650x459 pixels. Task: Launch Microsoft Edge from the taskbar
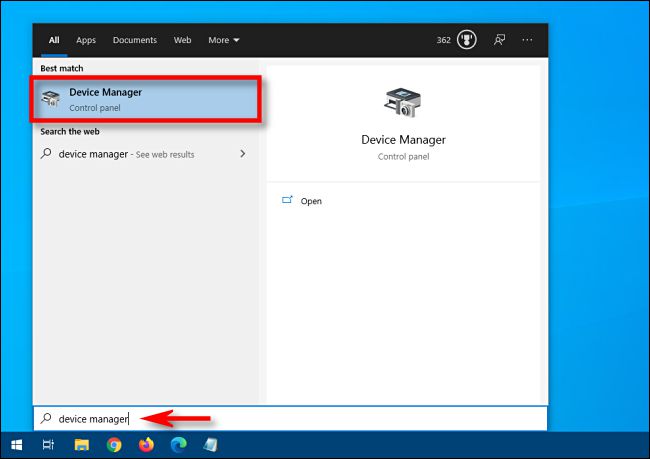click(179, 444)
